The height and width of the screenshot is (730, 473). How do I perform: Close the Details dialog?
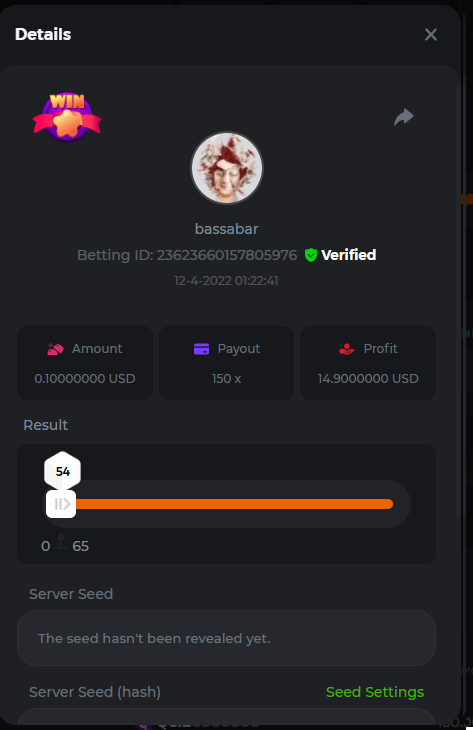click(x=431, y=34)
